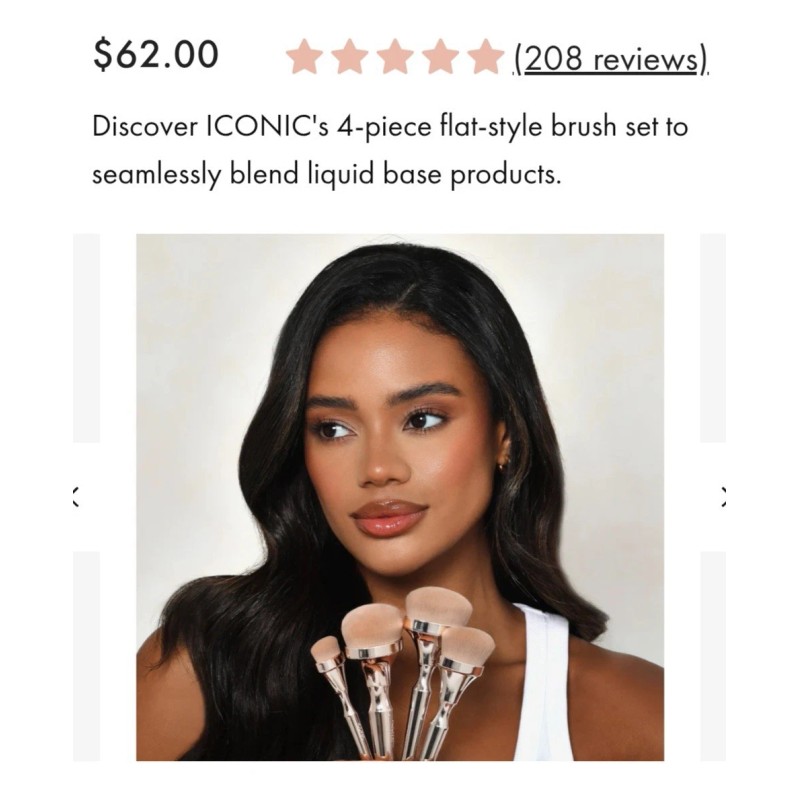Advance carousel with the right arrow
This screenshot has height=800, width=800.
point(723,497)
